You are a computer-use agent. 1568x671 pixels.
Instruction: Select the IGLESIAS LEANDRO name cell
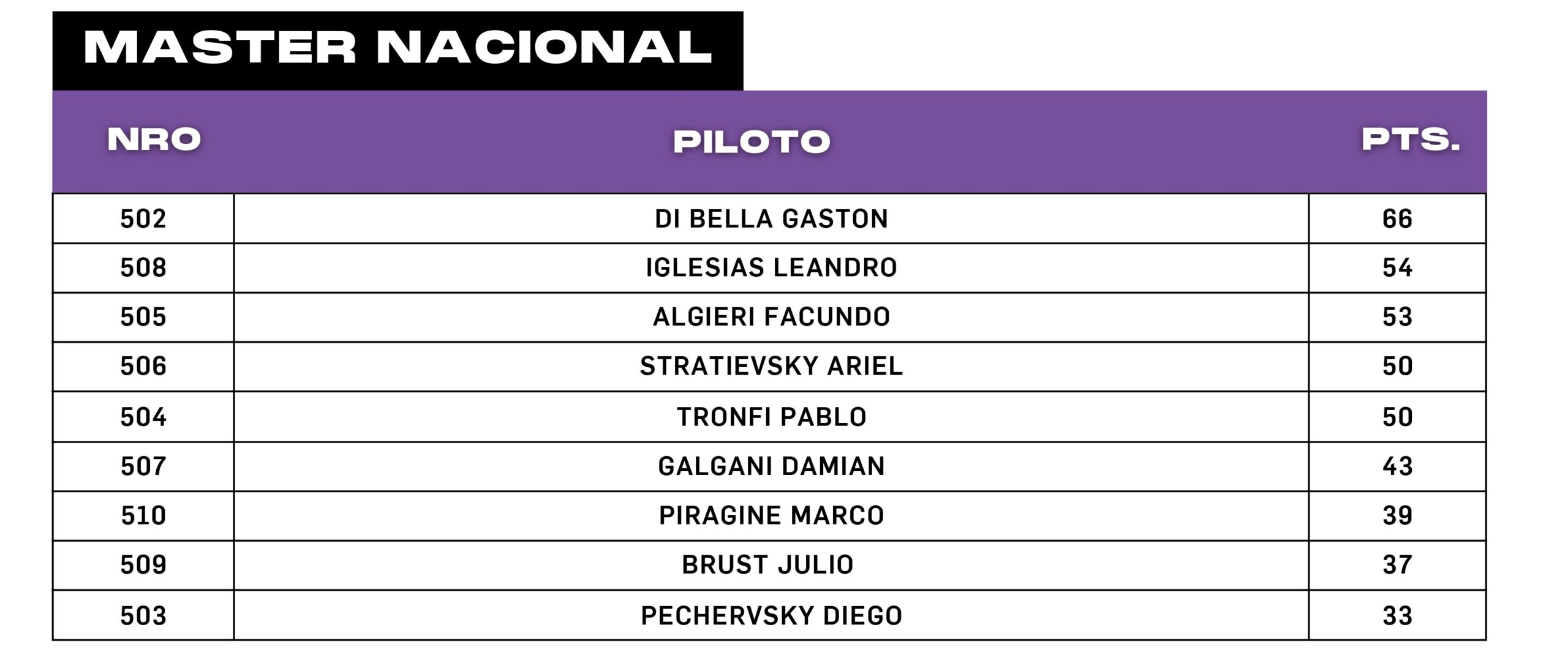[771, 268]
